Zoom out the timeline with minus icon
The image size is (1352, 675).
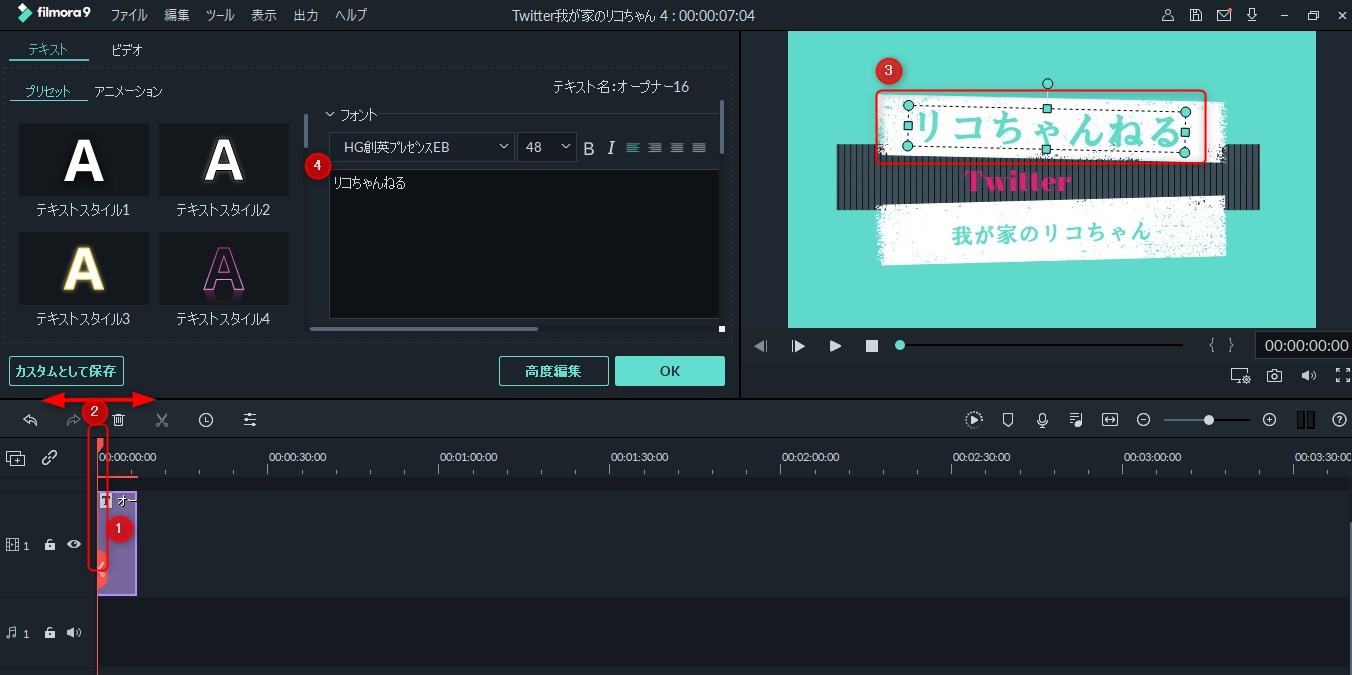(1144, 420)
